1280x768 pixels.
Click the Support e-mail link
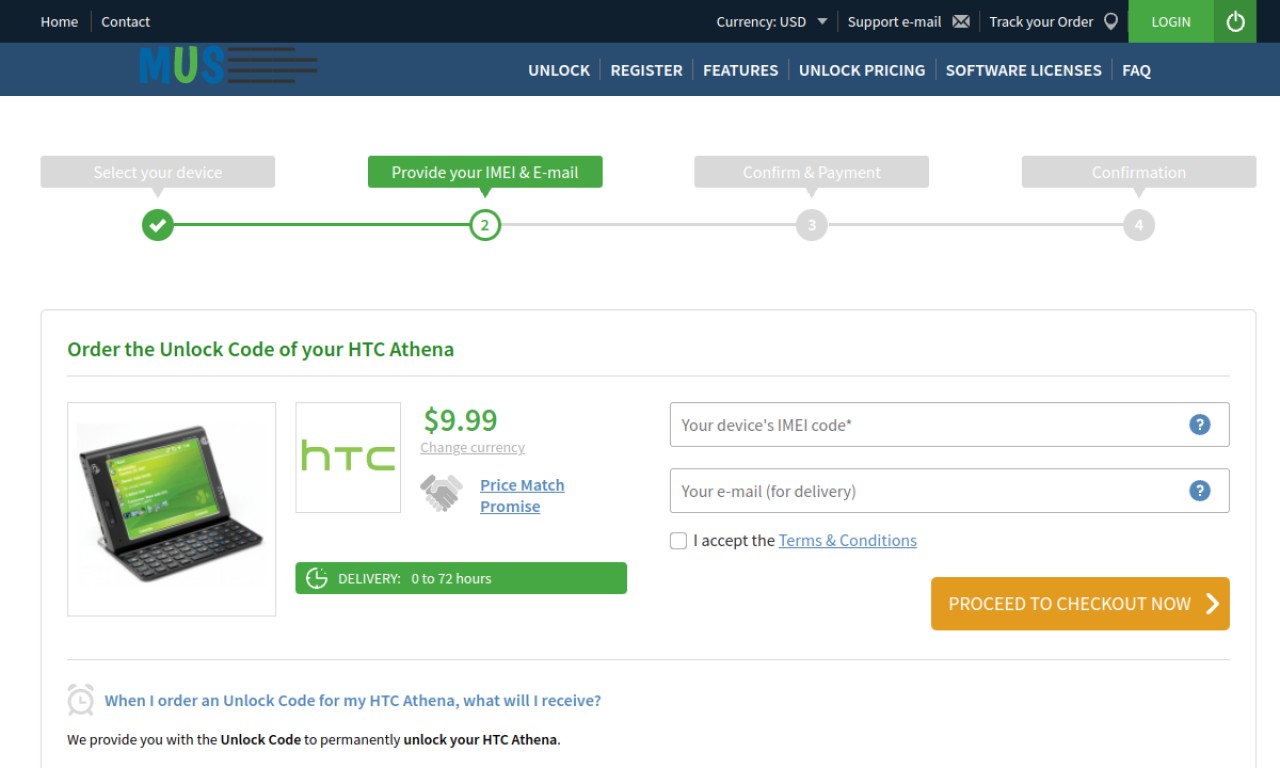894,22
